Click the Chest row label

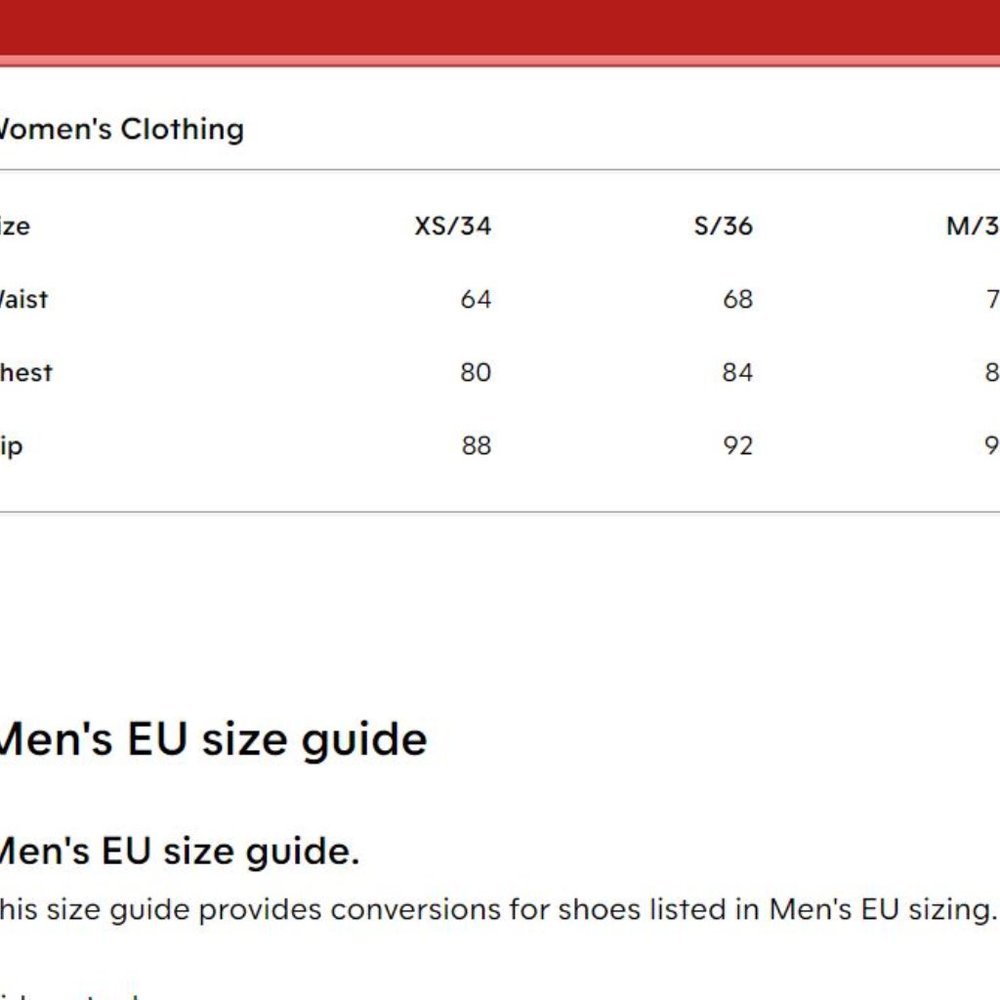tap(26, 373)
